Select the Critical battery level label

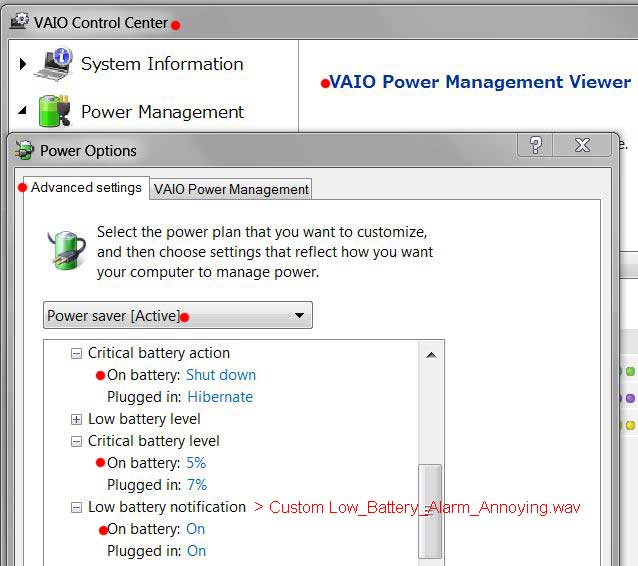(153, 441)
